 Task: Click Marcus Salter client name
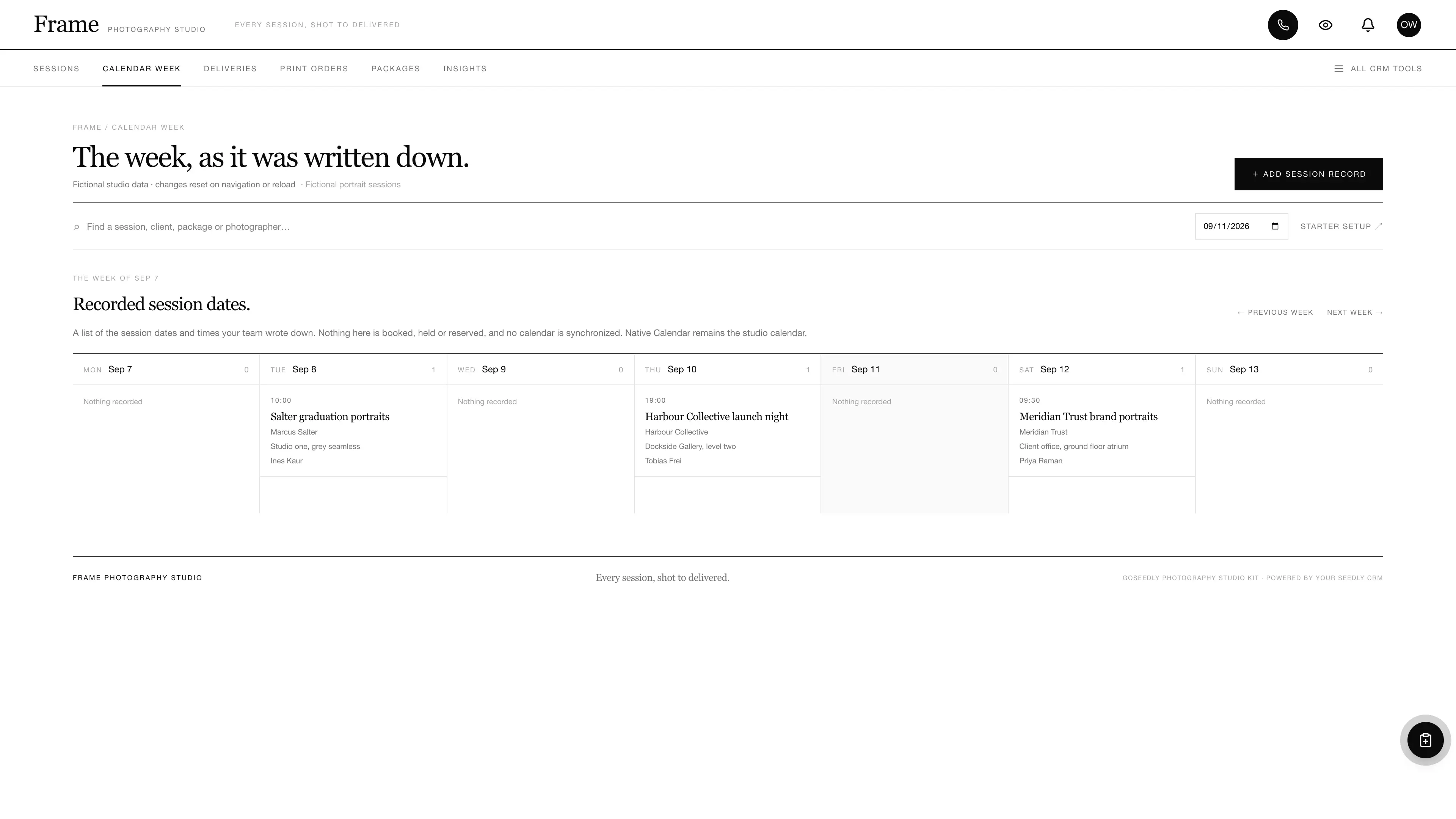(x=294, y=432)
